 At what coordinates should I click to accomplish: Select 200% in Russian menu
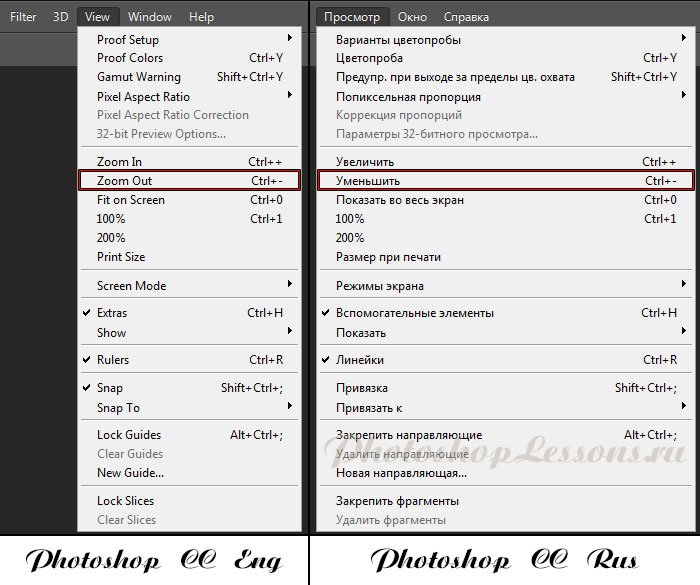(505, 238)
